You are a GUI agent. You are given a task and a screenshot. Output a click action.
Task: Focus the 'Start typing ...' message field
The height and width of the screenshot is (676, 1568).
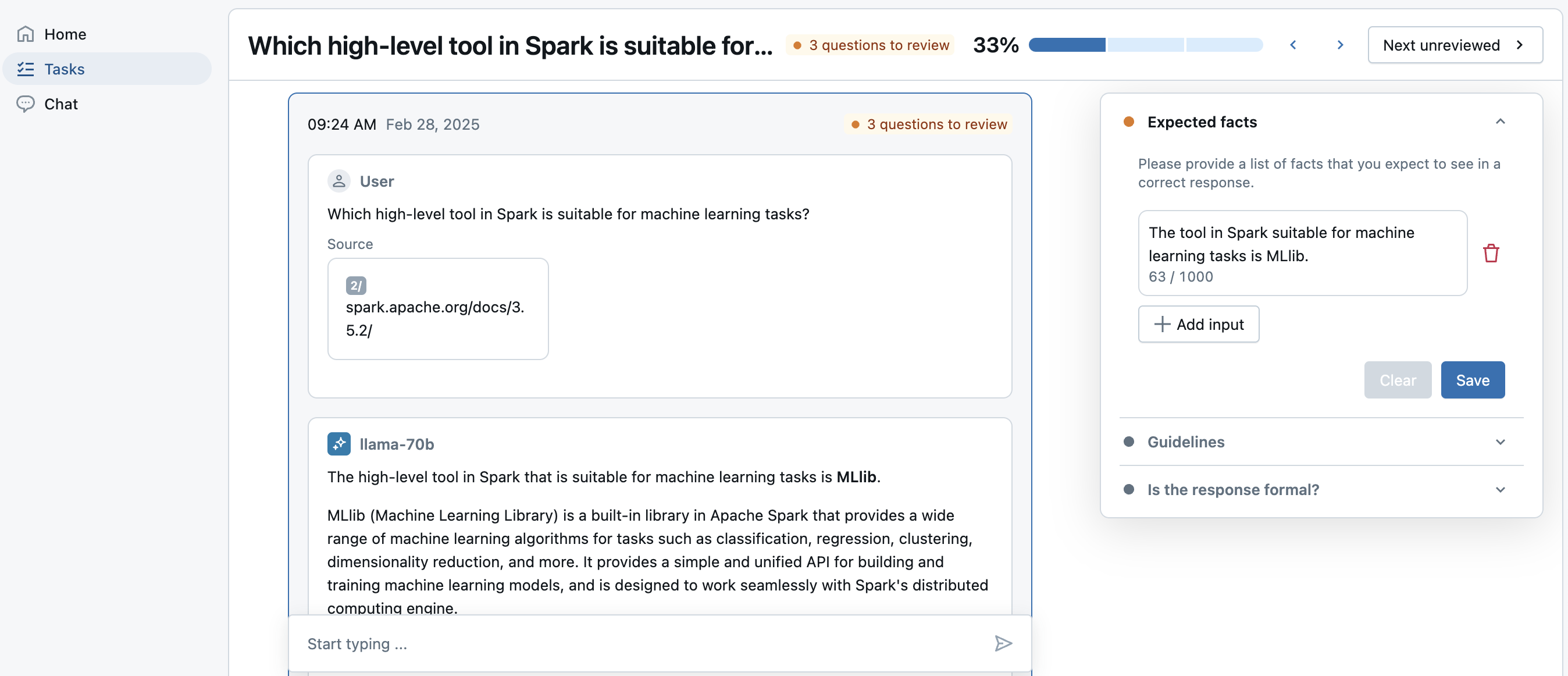(x=645, y=643)
